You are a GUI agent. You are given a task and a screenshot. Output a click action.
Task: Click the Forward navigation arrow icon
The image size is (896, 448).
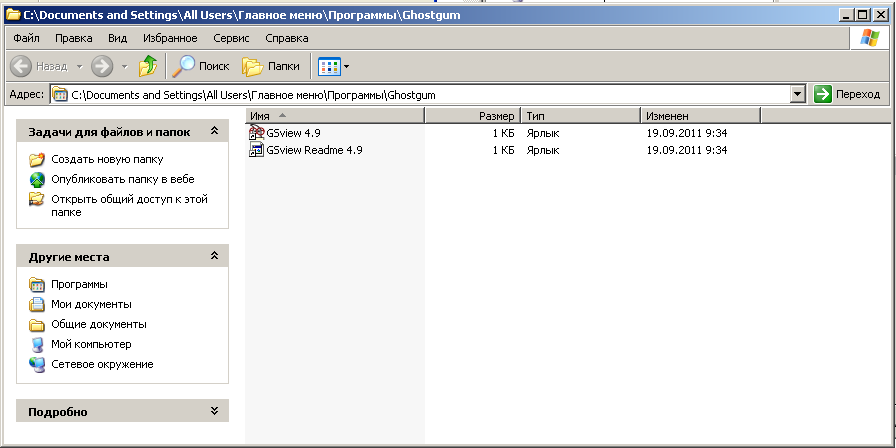(x=101, y=66)
